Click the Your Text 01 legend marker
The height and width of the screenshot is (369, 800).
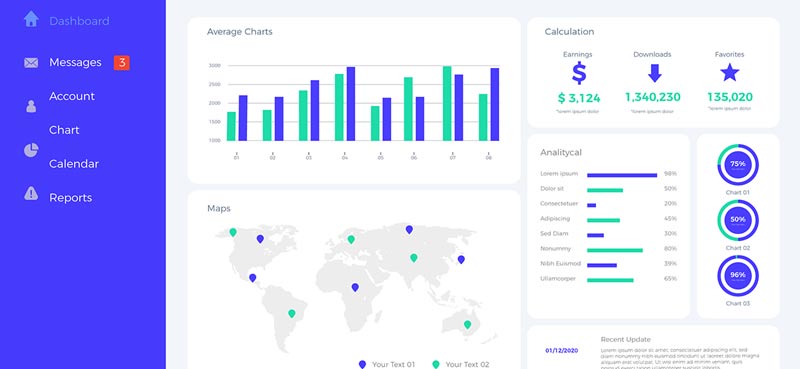pos(362,364)
